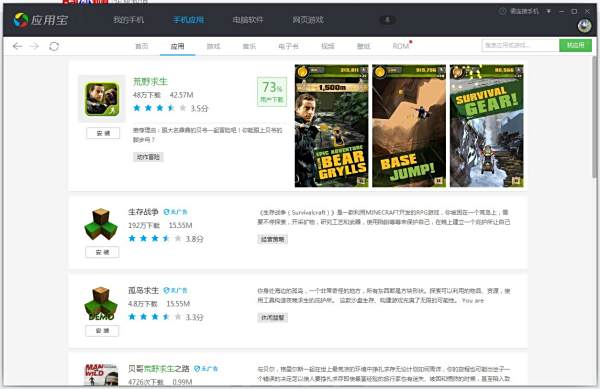Click the 经营策略 category tag
The height and width of the screenshot is (389, 600).
coord(272,239)
